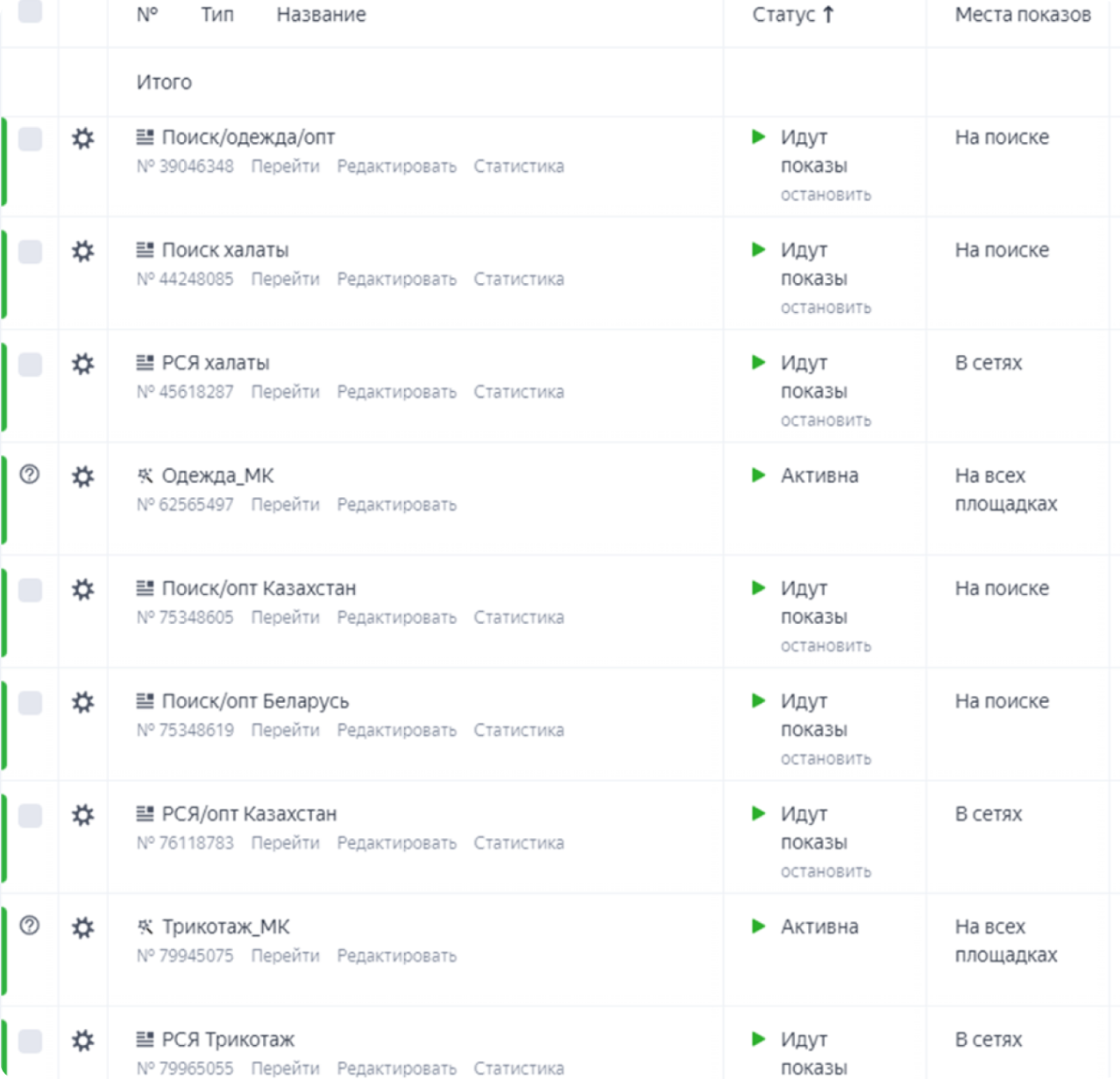Screen dimensions: 1120x1079
Task: Sort campaigns by Название column header
Action: tap(321, 15)
